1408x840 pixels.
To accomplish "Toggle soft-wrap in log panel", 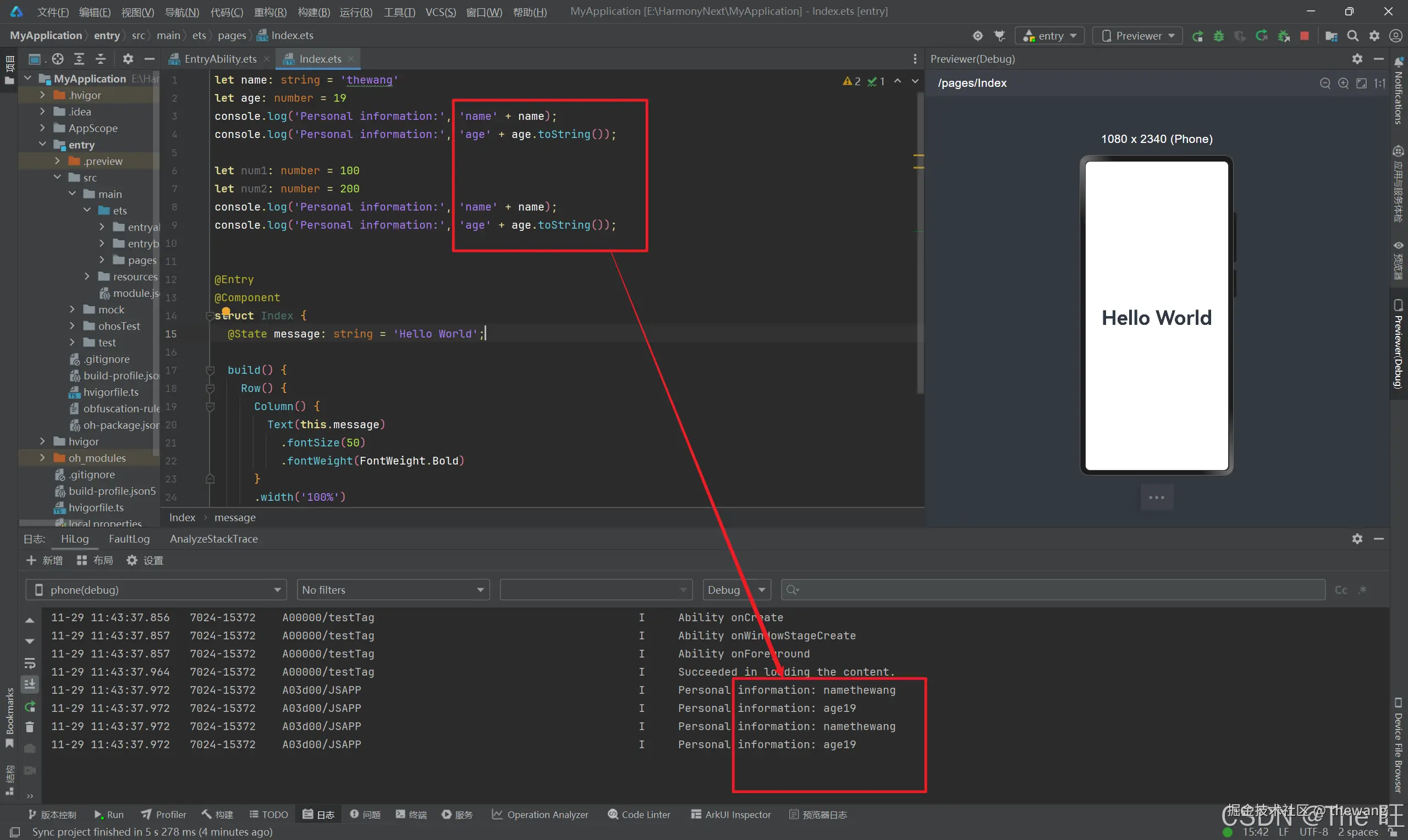I will click(30, 663).
